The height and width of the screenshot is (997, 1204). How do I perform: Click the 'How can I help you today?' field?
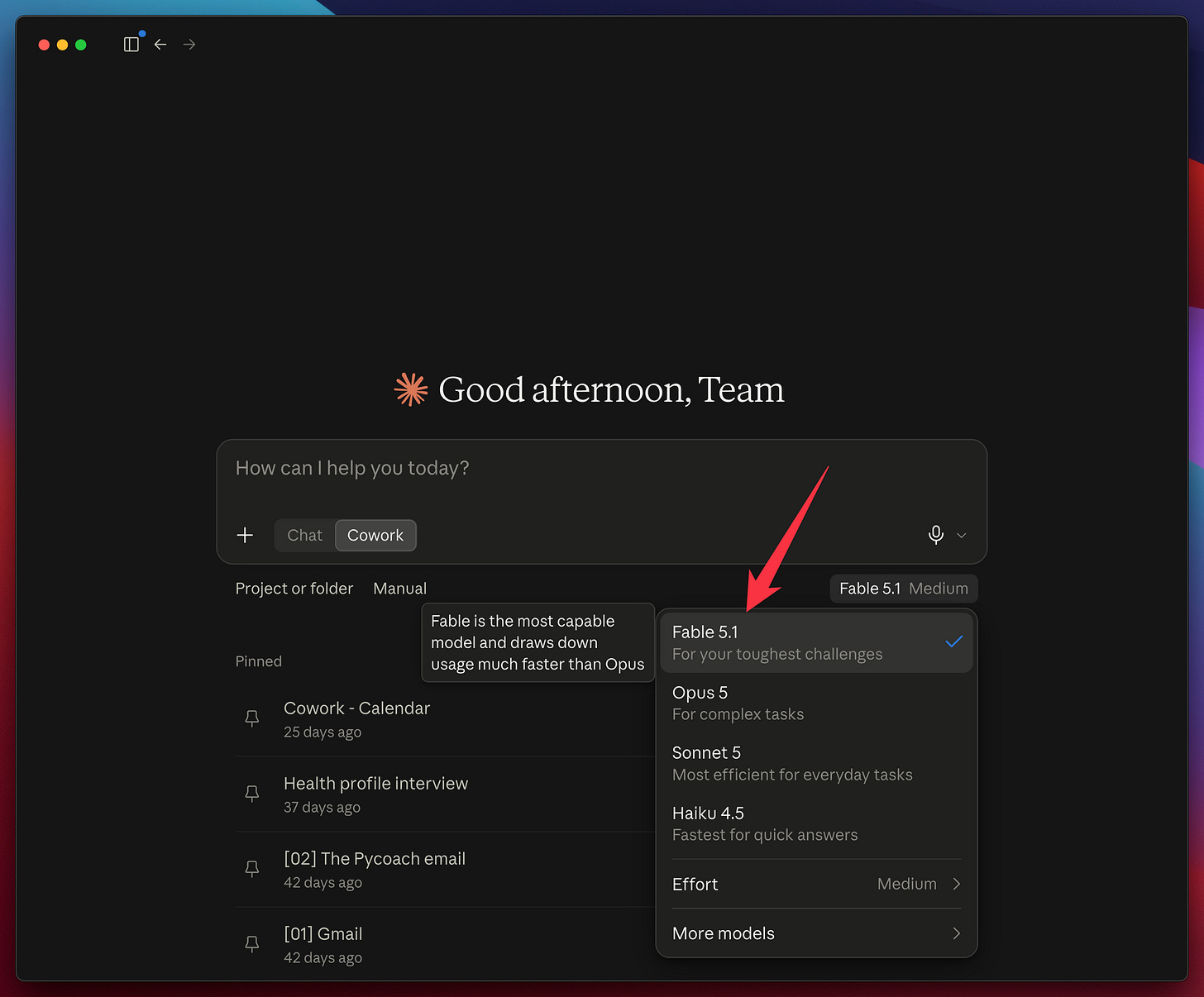click(601, 469)
